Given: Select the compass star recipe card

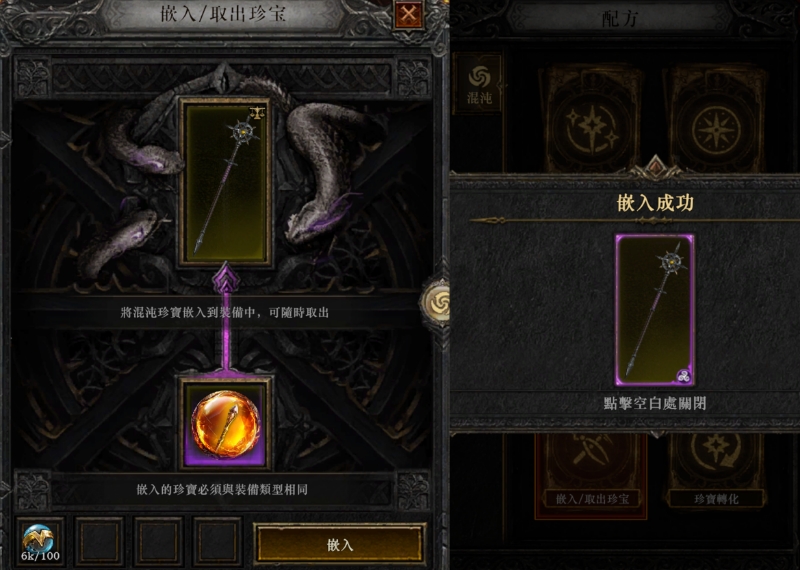Looking at the screenshot, I should pos(716,119).
